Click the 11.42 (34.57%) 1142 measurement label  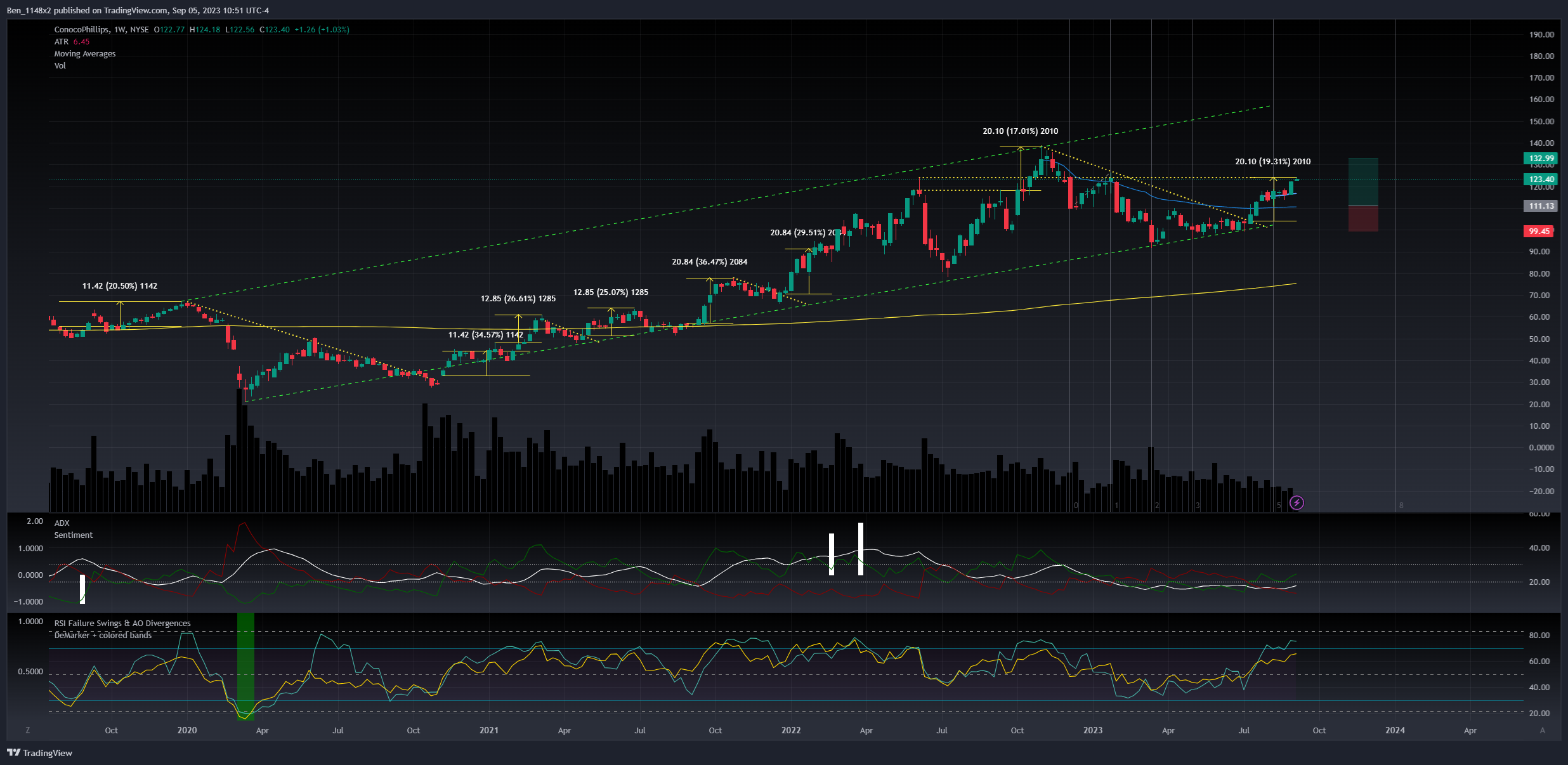tap(486, 335)
